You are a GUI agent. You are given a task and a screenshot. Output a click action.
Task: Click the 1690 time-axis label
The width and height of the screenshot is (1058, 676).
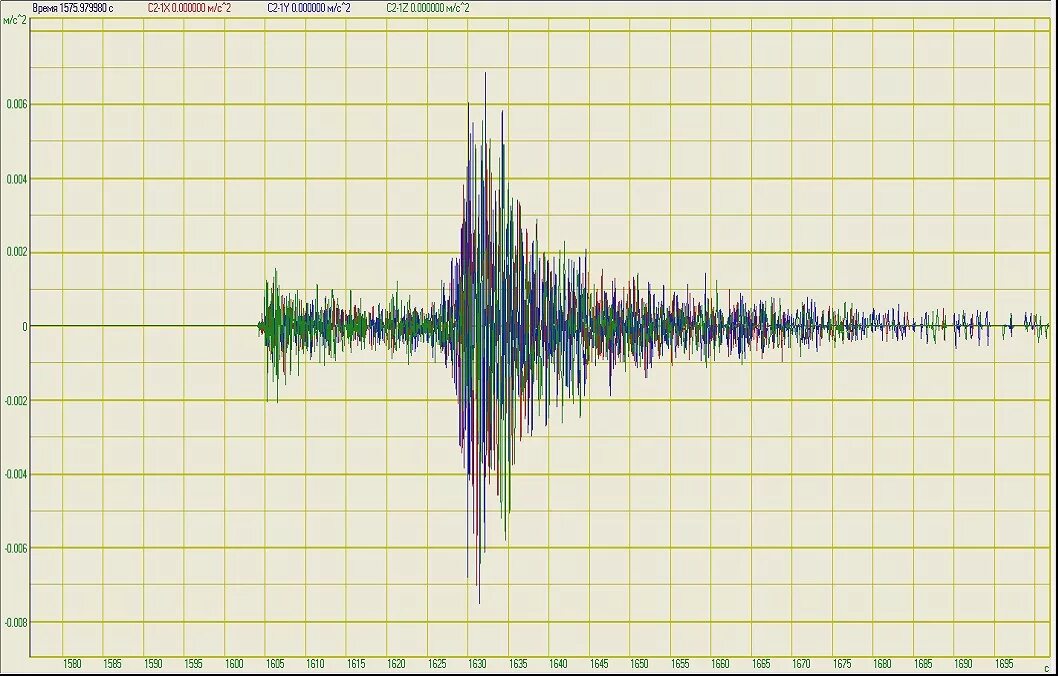coord(963,664)
